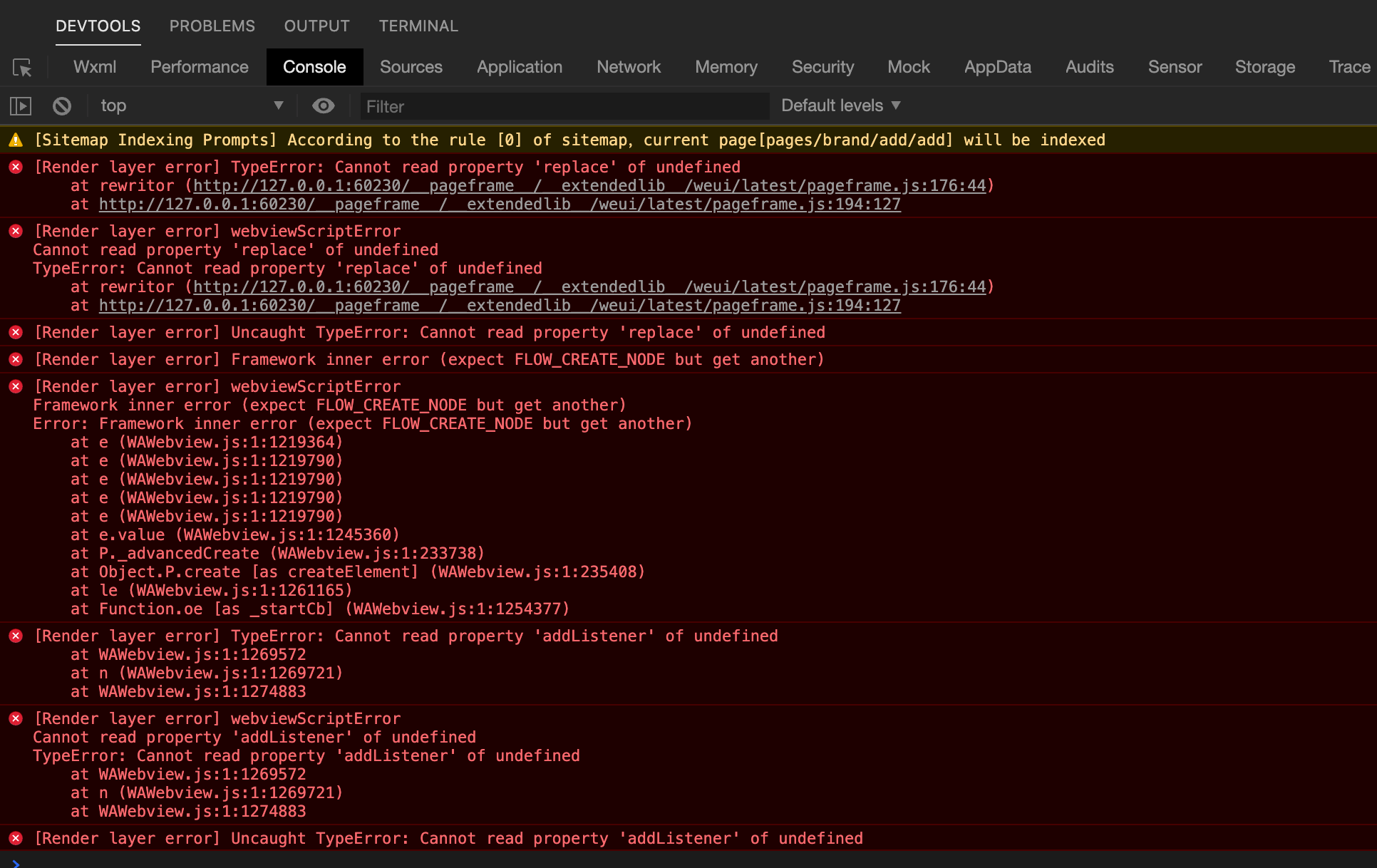Type in the Filter input field
The height and width of the screenshot is (868, 1377).
pos(563,107)
